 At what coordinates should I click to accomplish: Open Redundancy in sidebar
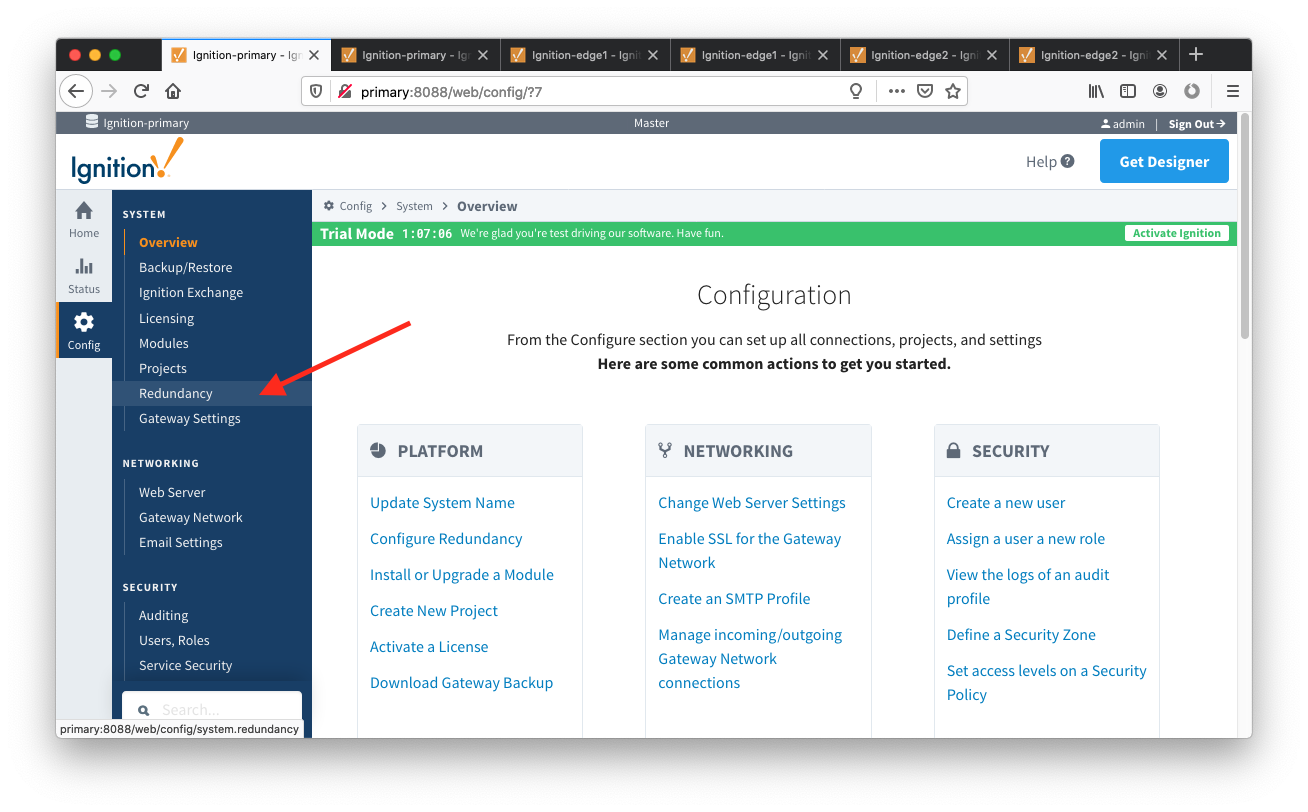[x=175, y=393]
